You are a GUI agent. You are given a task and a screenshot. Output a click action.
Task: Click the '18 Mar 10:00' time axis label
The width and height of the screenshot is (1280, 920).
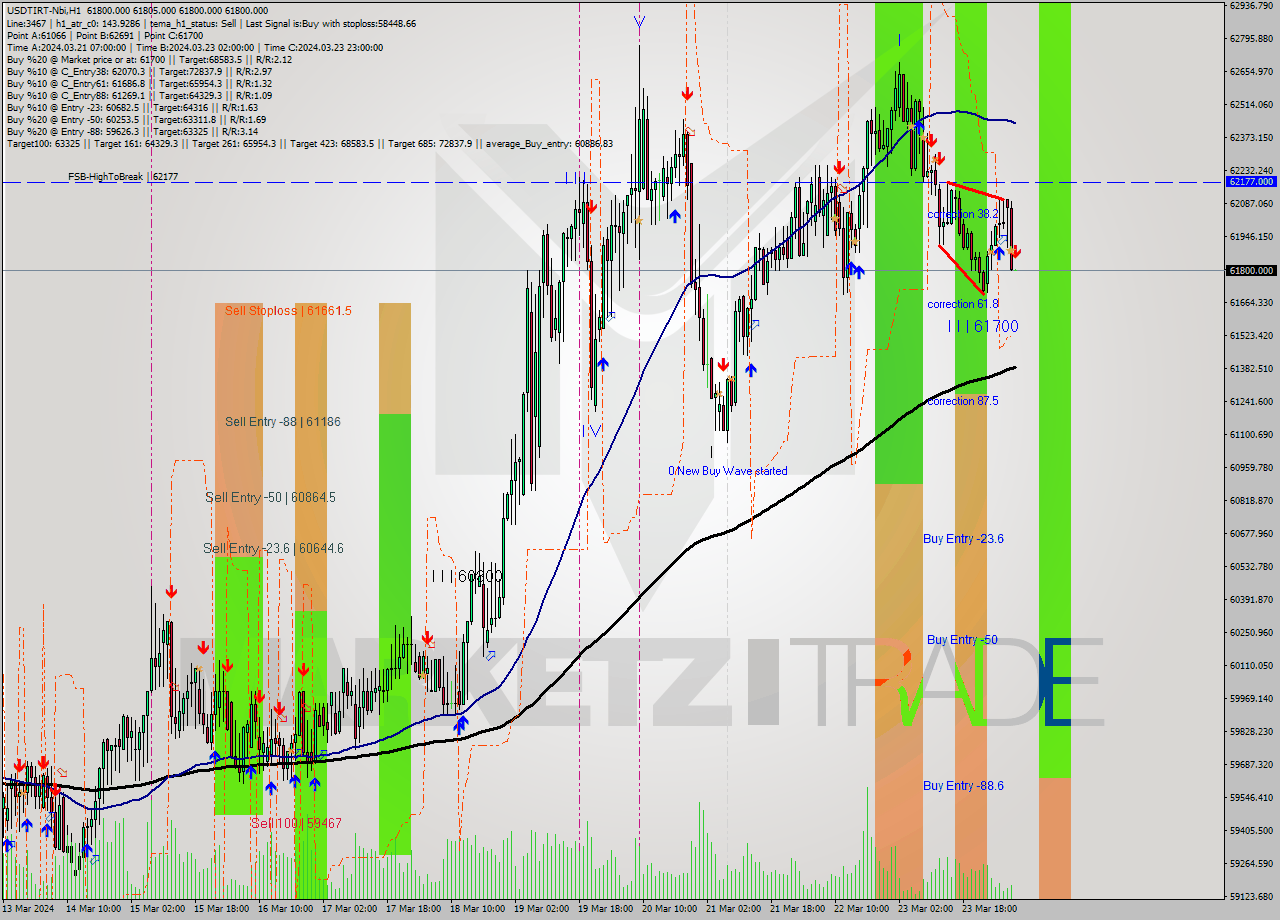pyautogui.click(x=477, y=908)
